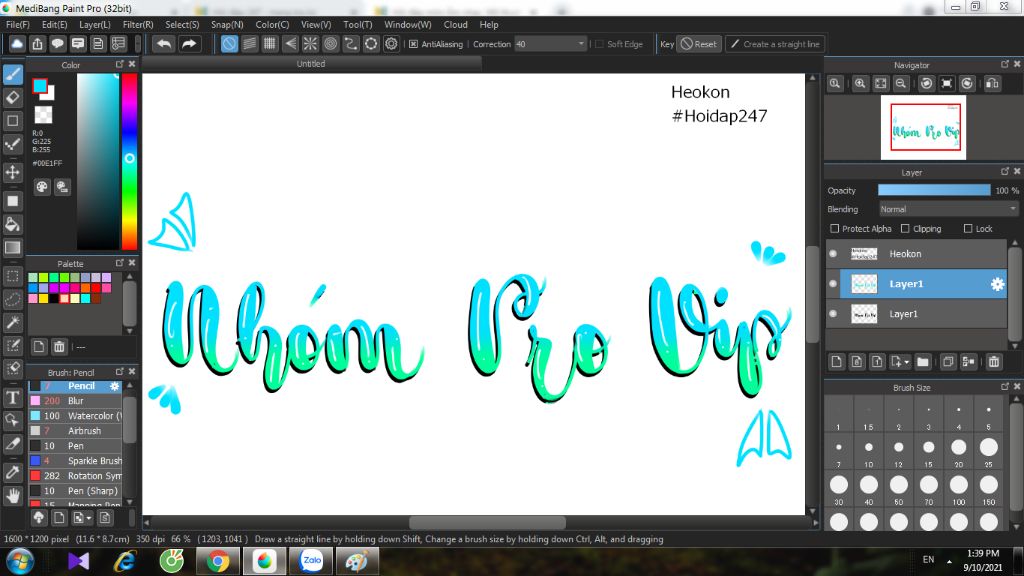Open the Select menu
This screenshot has width=1024, height=576.
point(182,24)
